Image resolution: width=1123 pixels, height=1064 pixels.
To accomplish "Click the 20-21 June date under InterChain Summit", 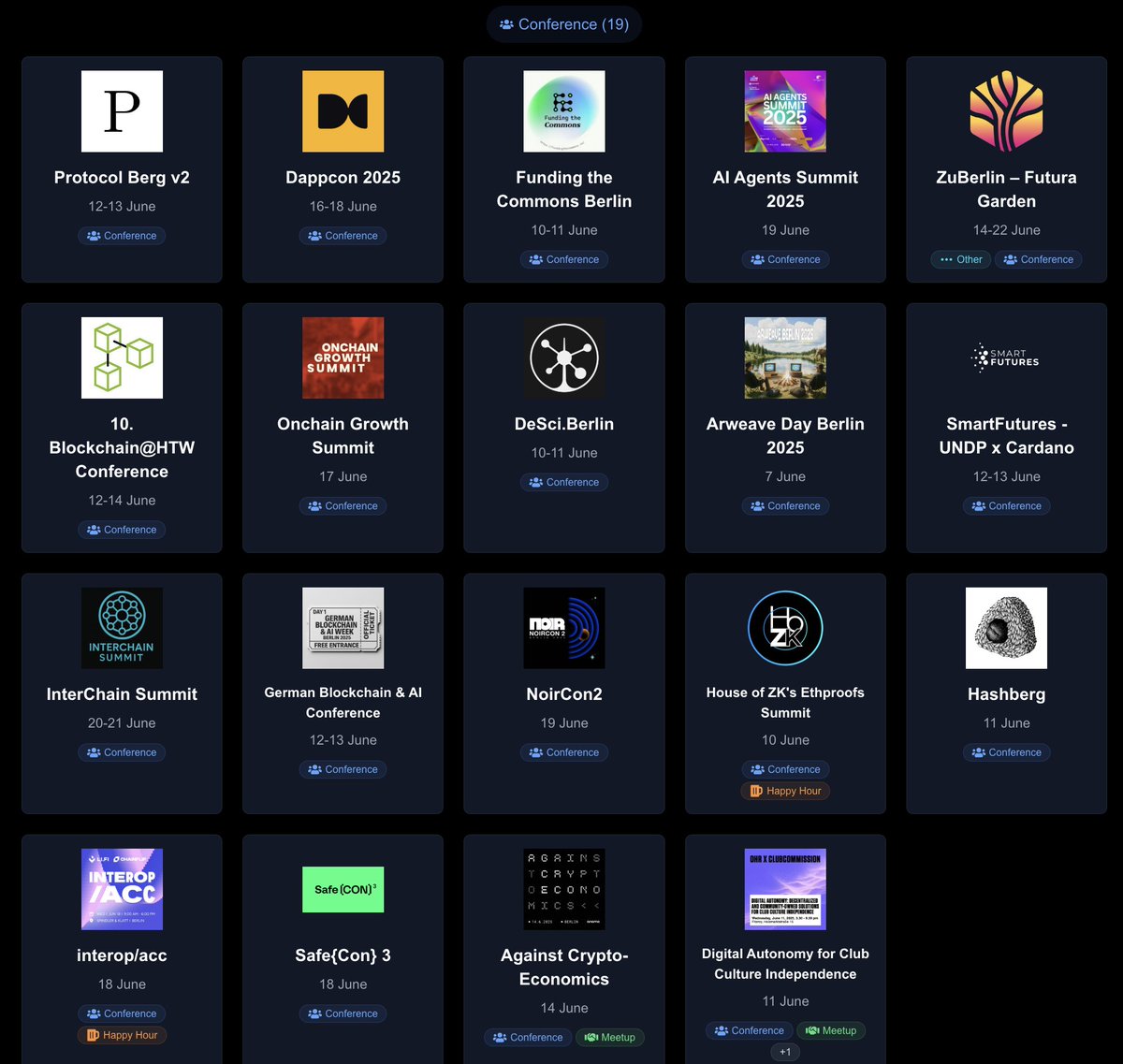I will [x=122, y=723].
